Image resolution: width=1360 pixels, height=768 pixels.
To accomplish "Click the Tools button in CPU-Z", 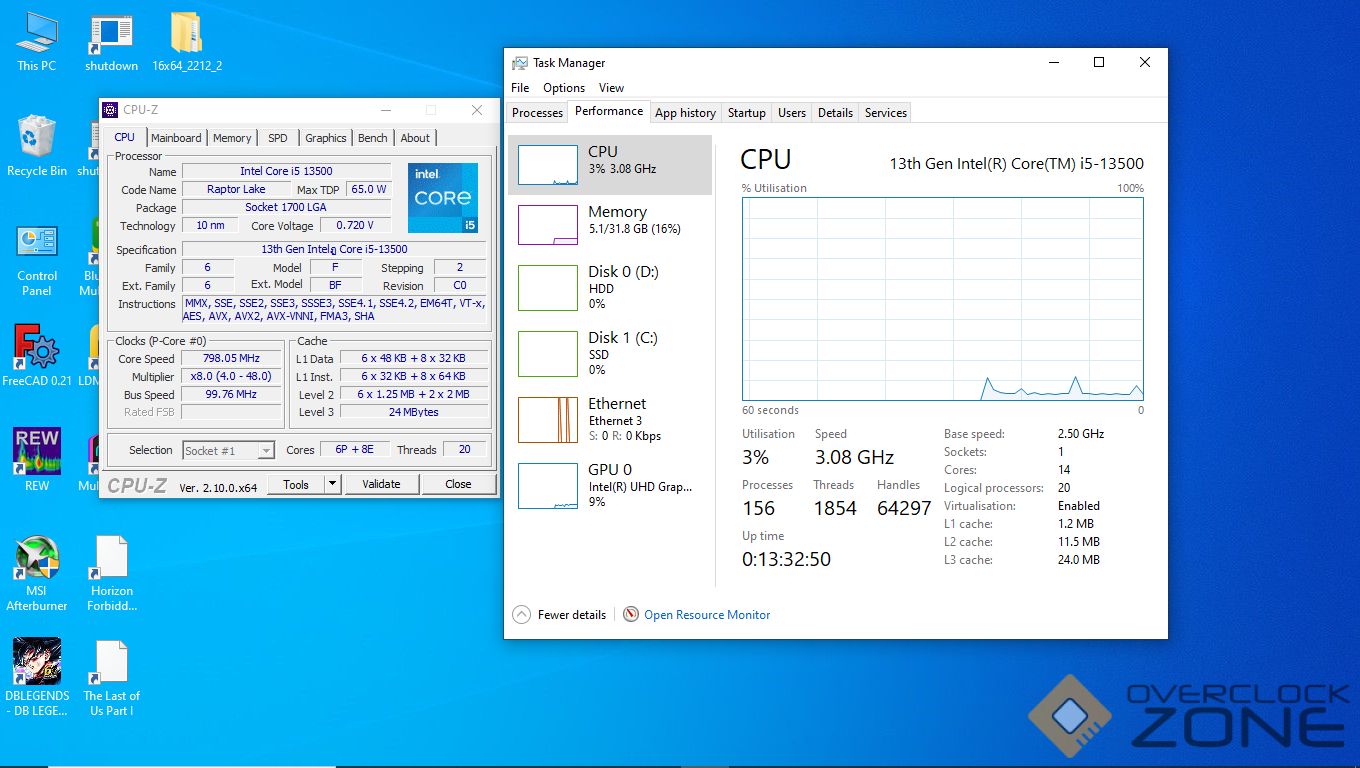I will pos(296,484).
